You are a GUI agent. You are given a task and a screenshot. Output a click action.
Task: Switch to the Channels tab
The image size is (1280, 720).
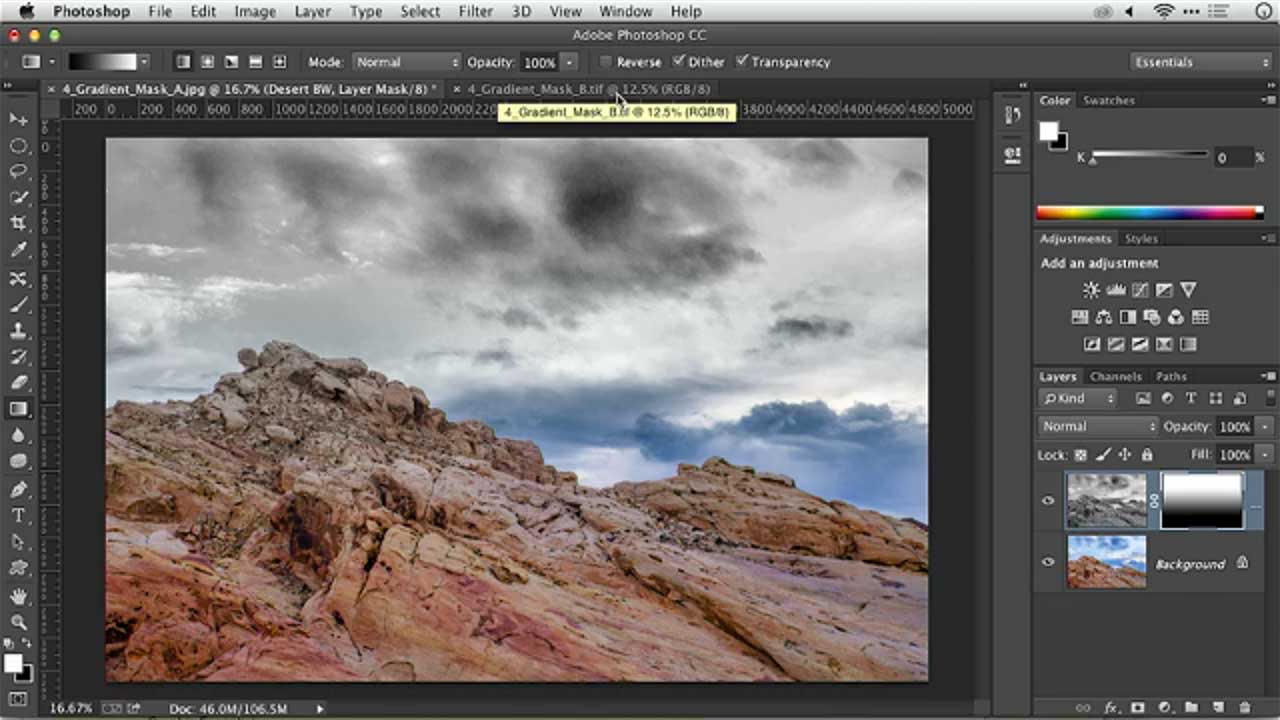point(1115,377)
